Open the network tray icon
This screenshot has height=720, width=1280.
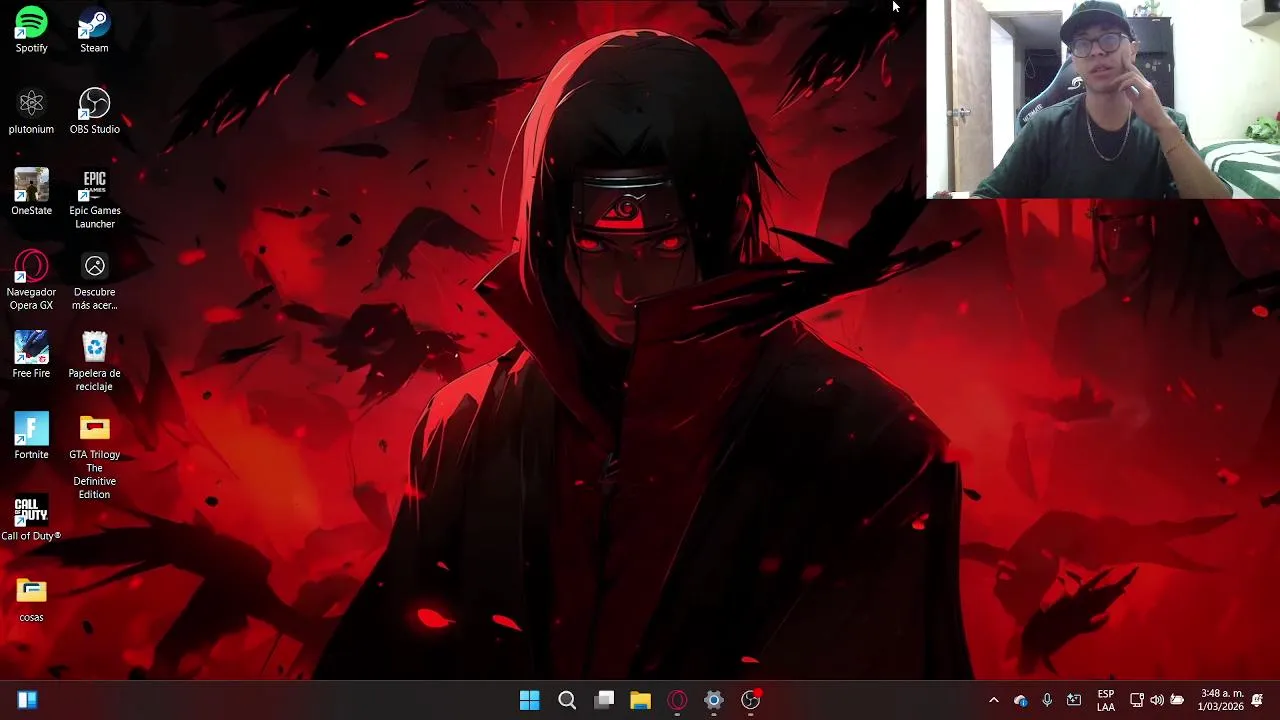click(1137, 700)
